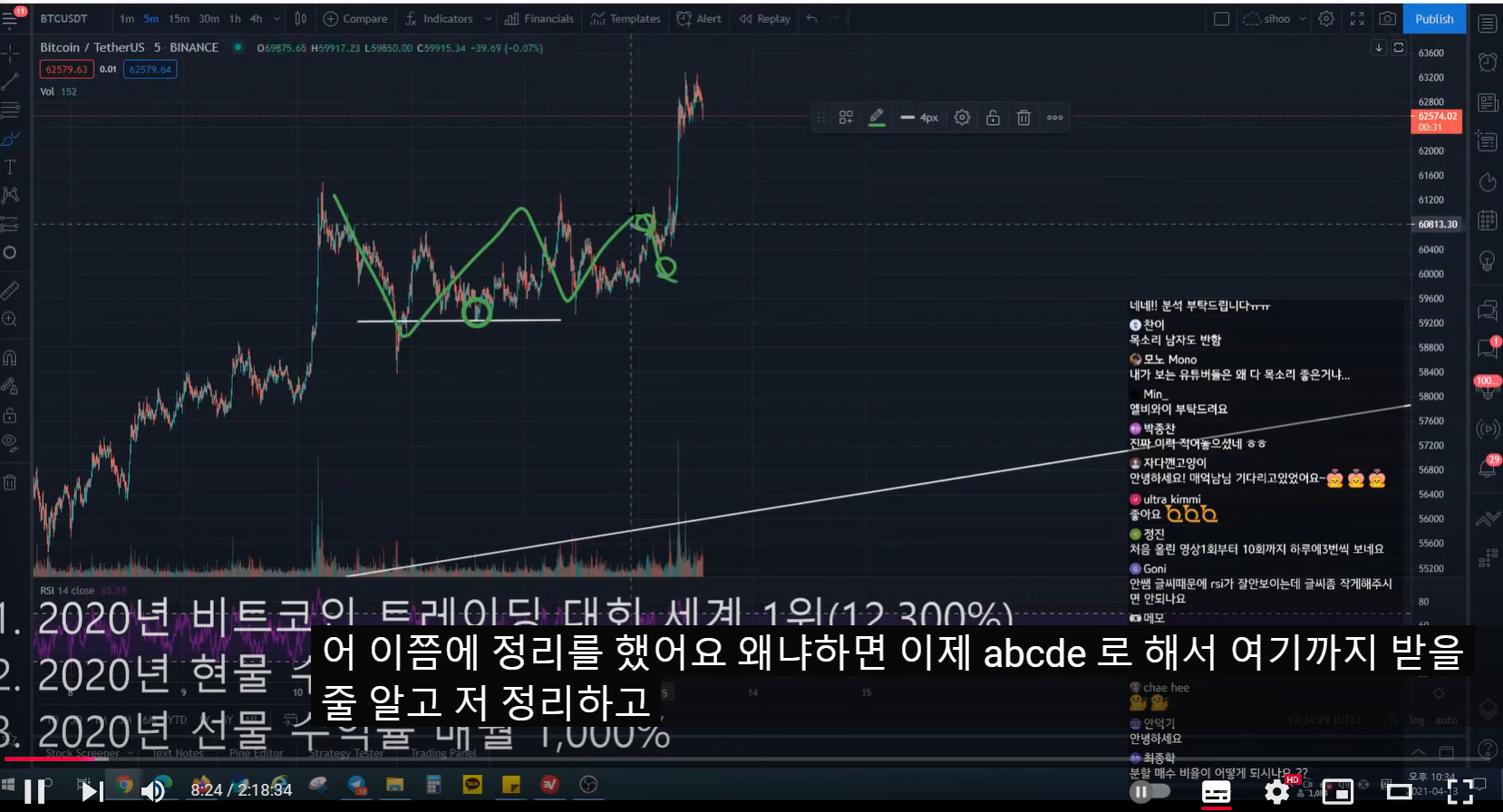Open more options in floating toolbar
1503x812 pixels.
coord(1055,117)
